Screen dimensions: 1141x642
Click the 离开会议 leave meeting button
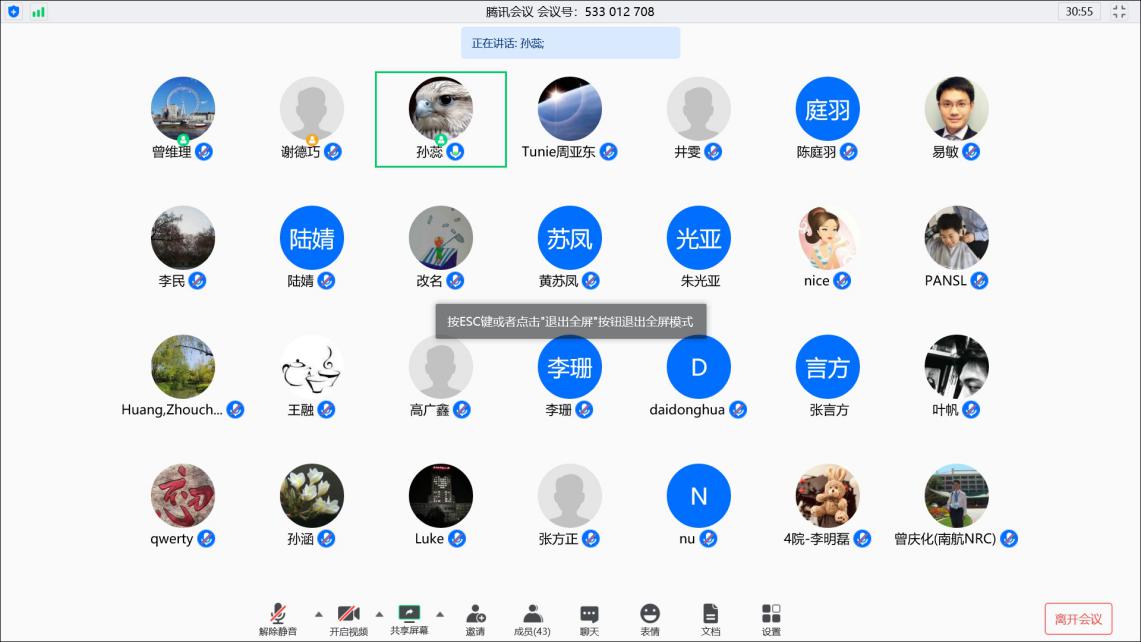(x=1078, y=619)
